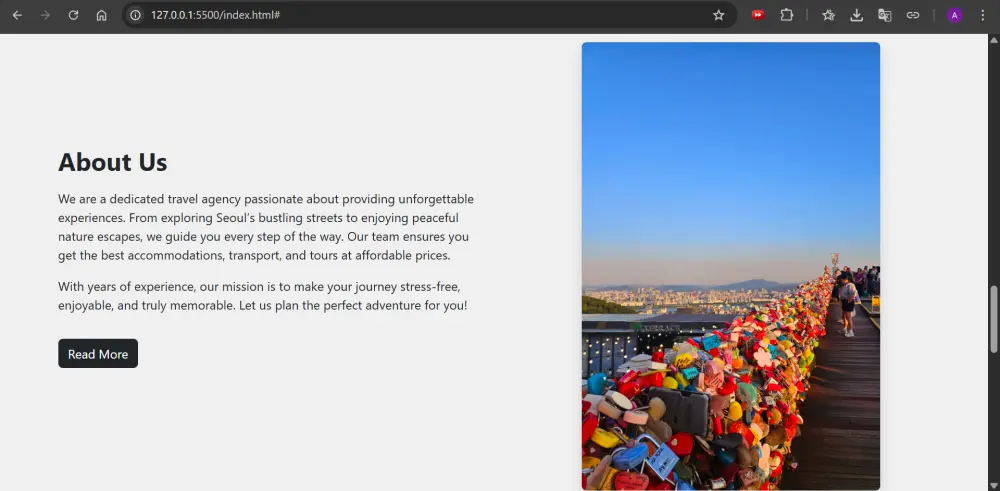This screenshot has height=491, width=1000.
Task: Reload the current page
Action: coord(73,15)
